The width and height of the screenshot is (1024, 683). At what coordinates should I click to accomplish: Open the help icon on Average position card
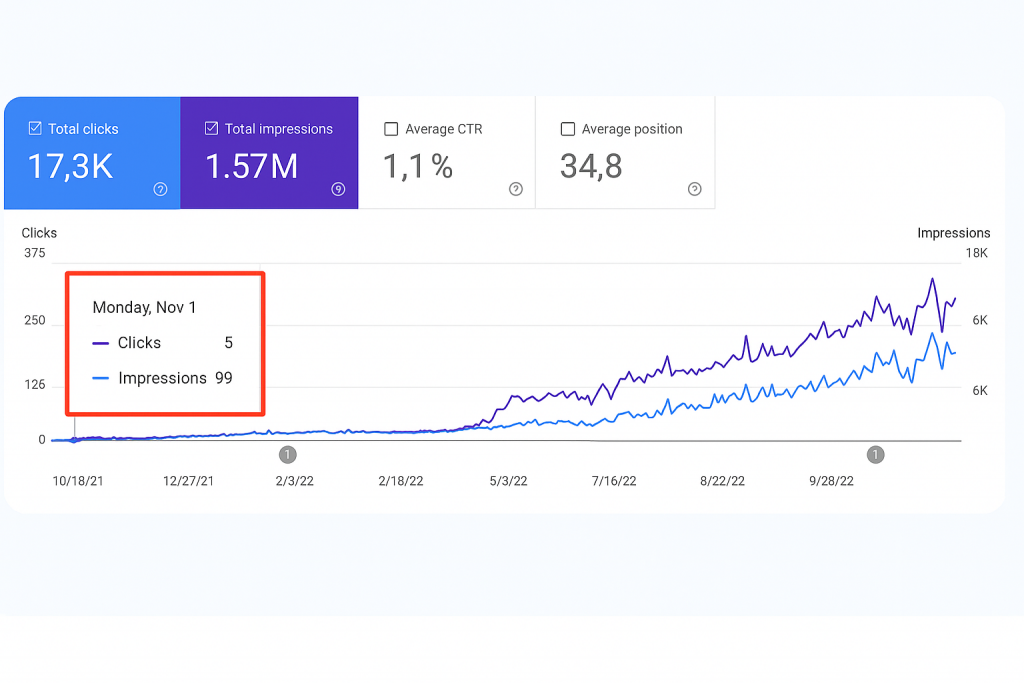click(x=694, y=190)
